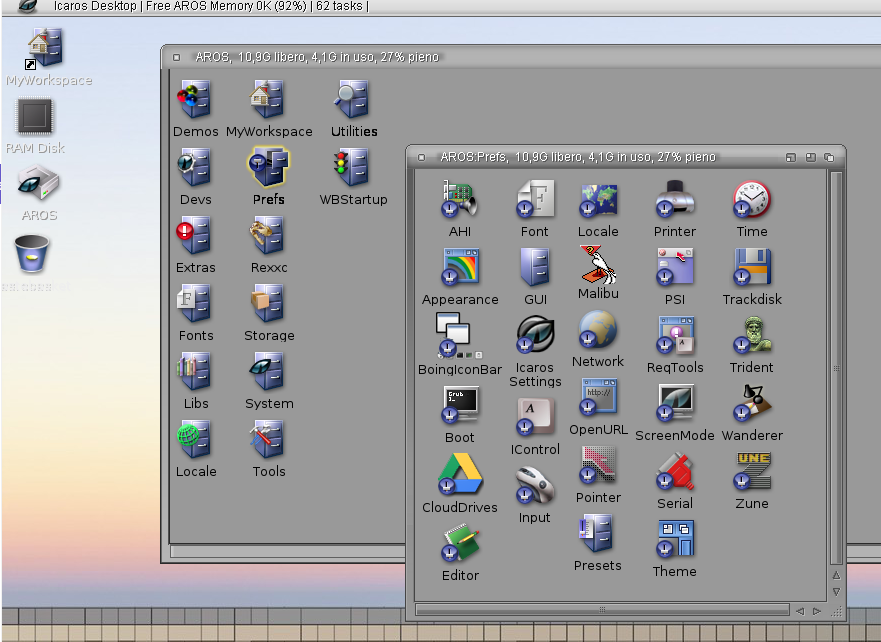
Task: Open the AHI audio preferences icon
Action: (460, 198)
